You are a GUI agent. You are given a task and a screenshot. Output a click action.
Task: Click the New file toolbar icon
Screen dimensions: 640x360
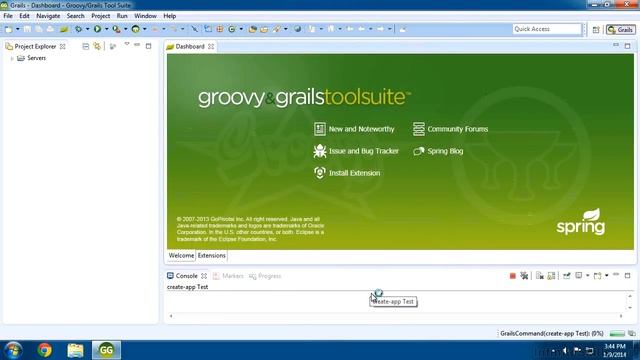point(9,29)
